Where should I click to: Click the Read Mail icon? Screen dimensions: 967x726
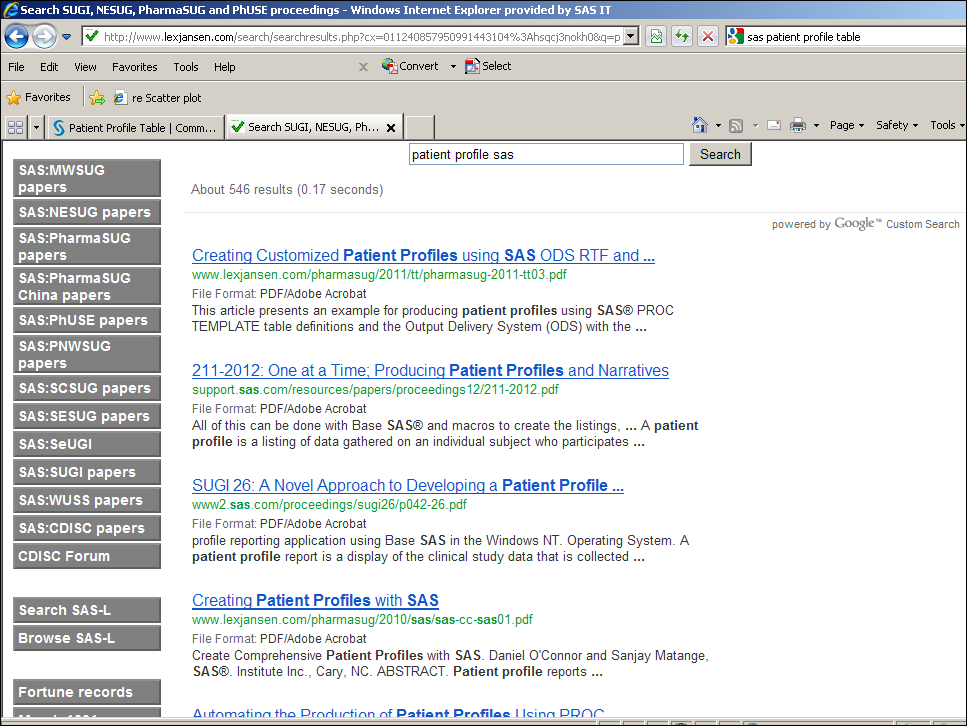[774, 125]
